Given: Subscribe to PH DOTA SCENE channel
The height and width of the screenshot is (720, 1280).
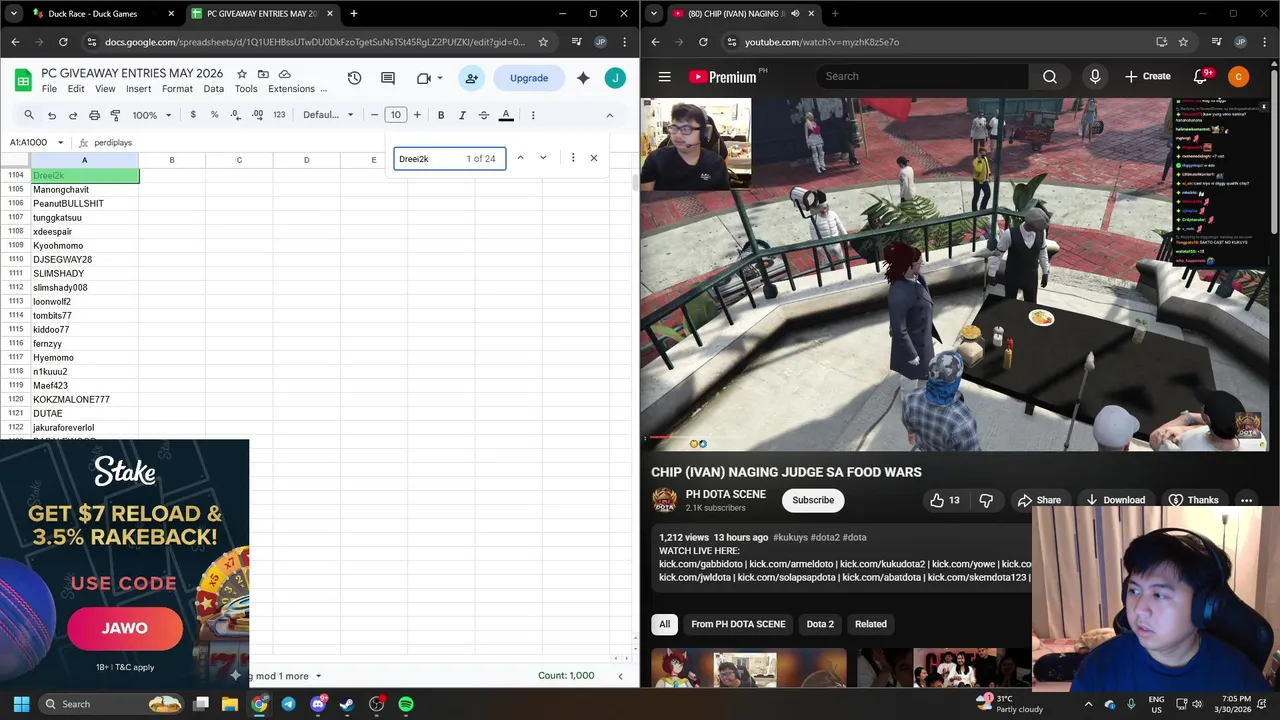Looking at the screenshot, I should pyautogui.click(x=813, y=500).
